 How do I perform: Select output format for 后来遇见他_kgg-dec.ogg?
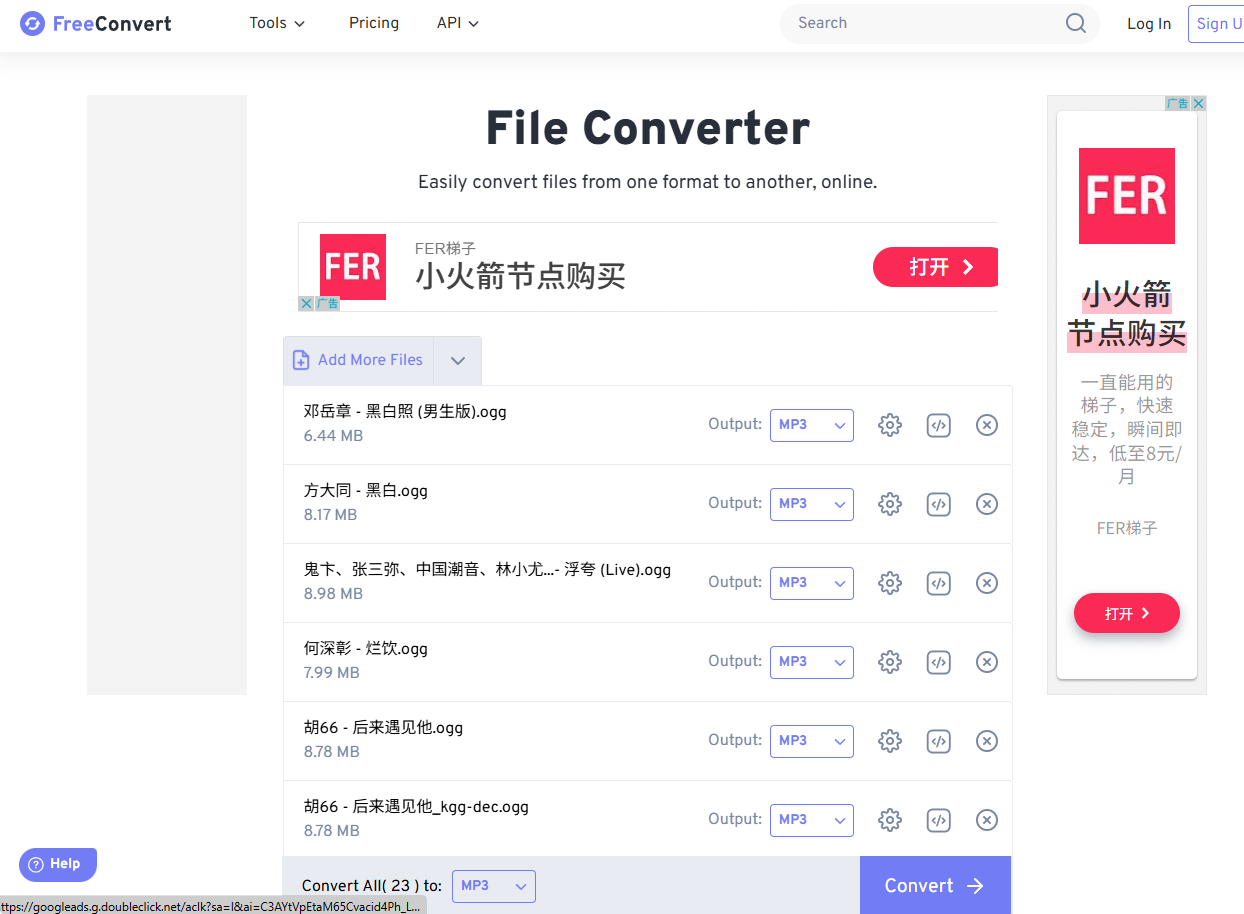[x=812, y=820]
